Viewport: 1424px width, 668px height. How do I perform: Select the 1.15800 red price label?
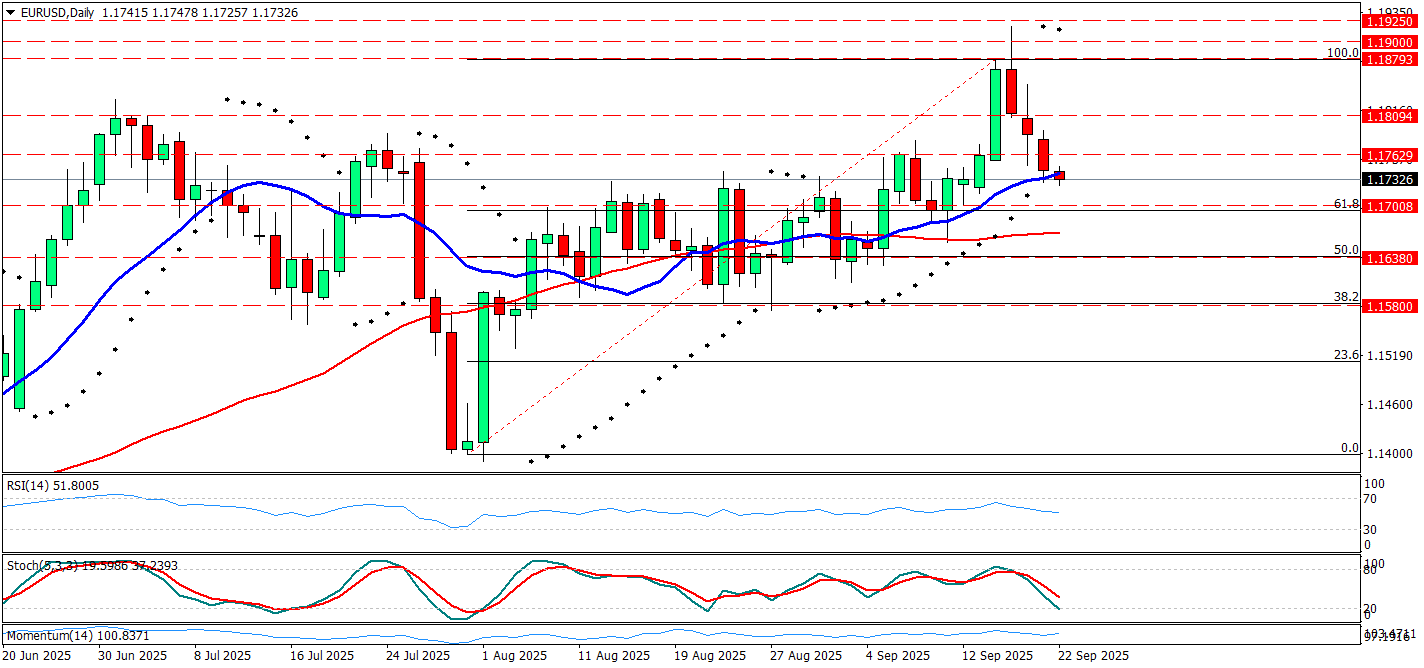[1389, 305]
